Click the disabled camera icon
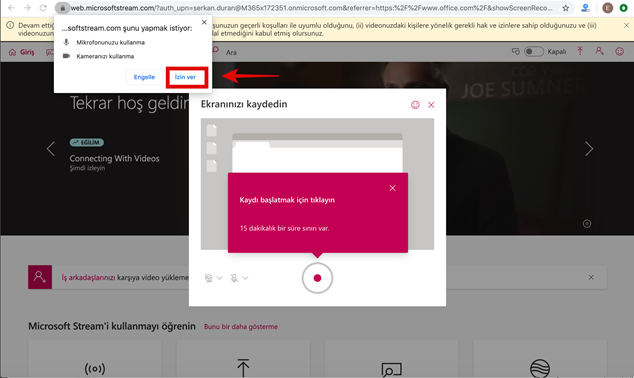Image resolution: width=634 pixels, height=378 pixels. (x=209, y=278)
